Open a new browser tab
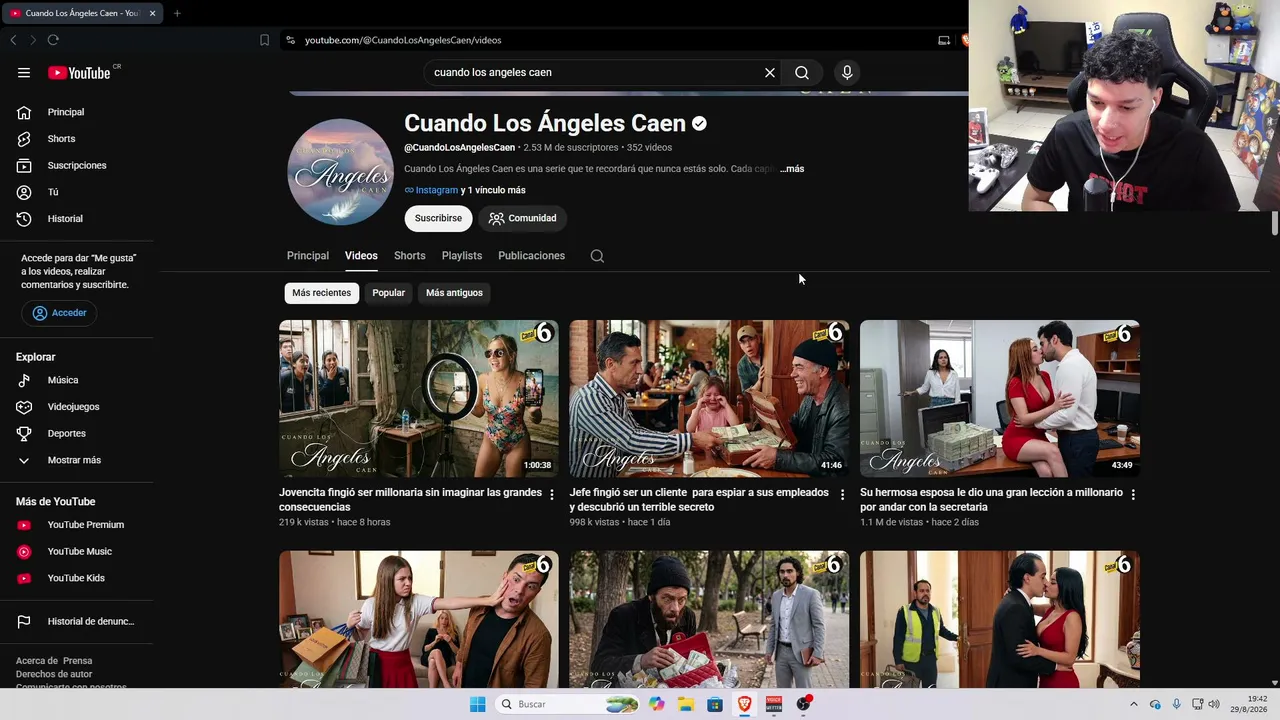Image resolution: width=1280 pixels, height=720 pixels. click(x=177, y=13)
